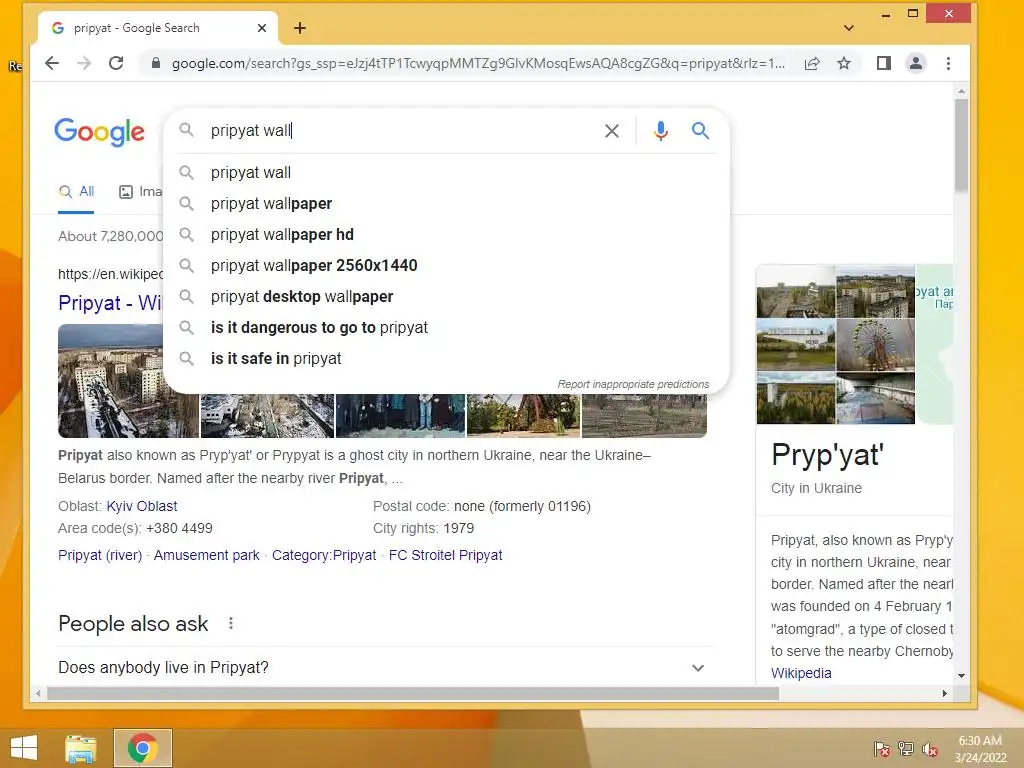Click the horizontal scrollbar thumb

413,694
